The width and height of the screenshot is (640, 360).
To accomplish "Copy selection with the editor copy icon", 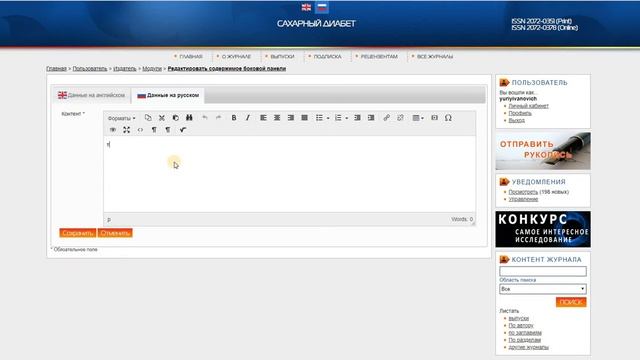I will [x=148, y=118].
